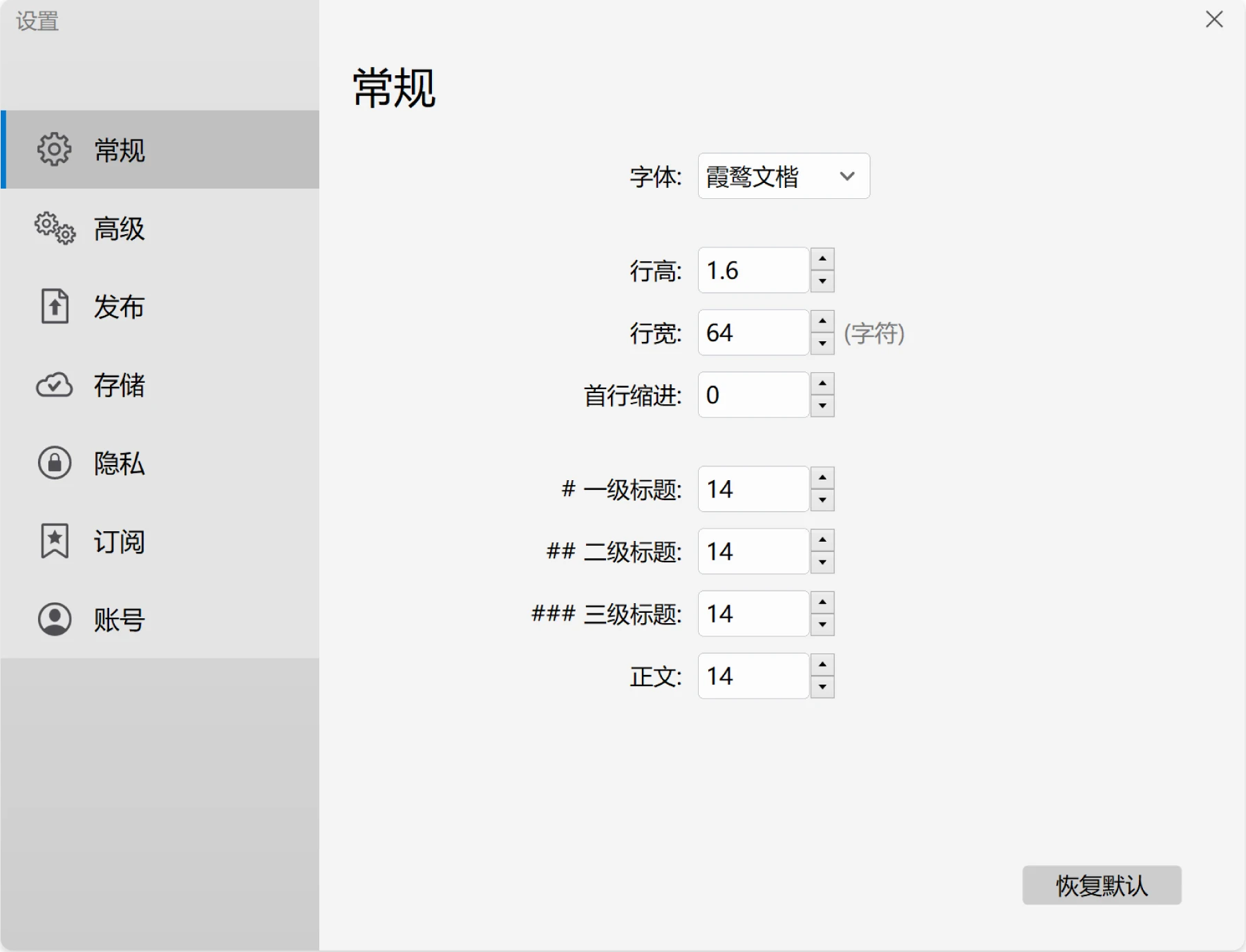Decrease 首行缩进 with the down arrow

[x=822, y=406]
